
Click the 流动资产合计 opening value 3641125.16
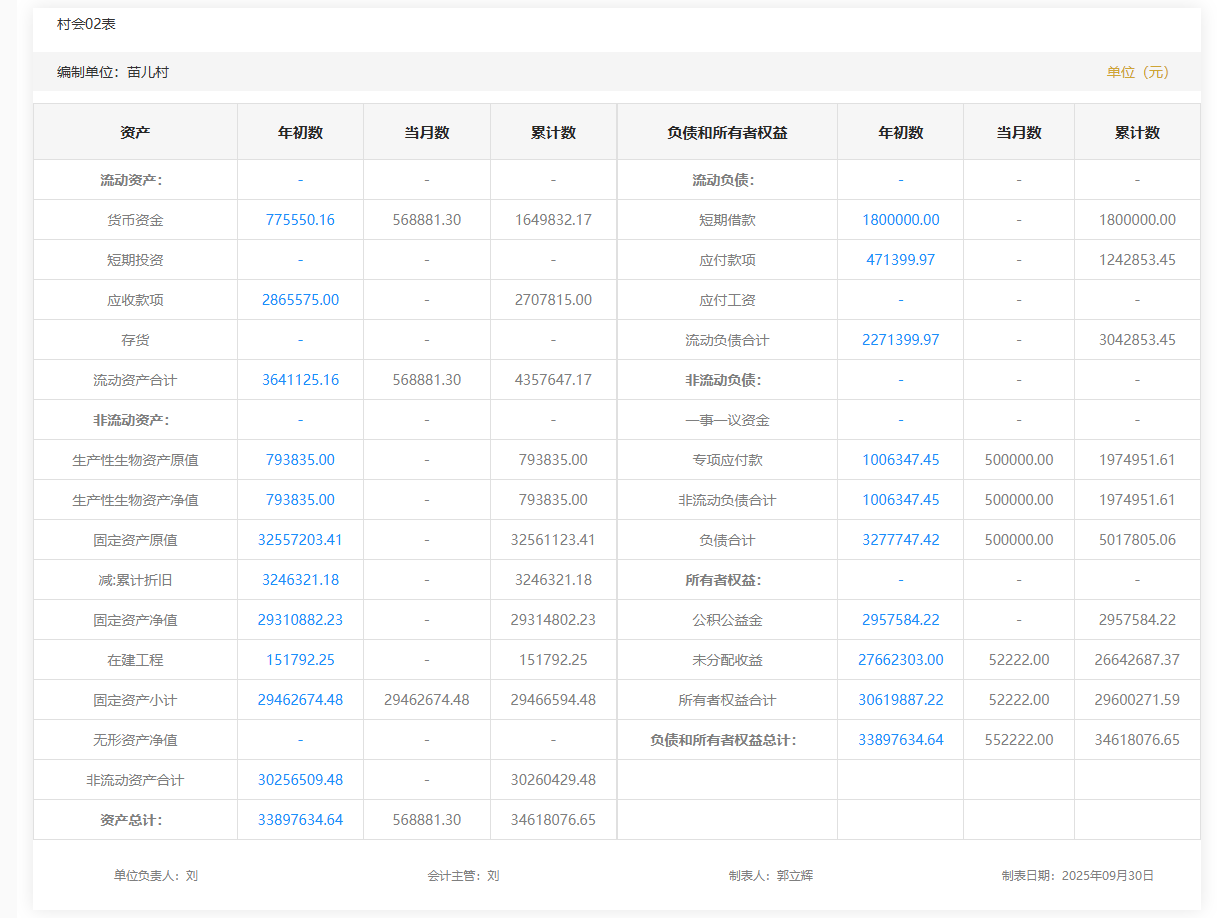(x=300, y=380)
